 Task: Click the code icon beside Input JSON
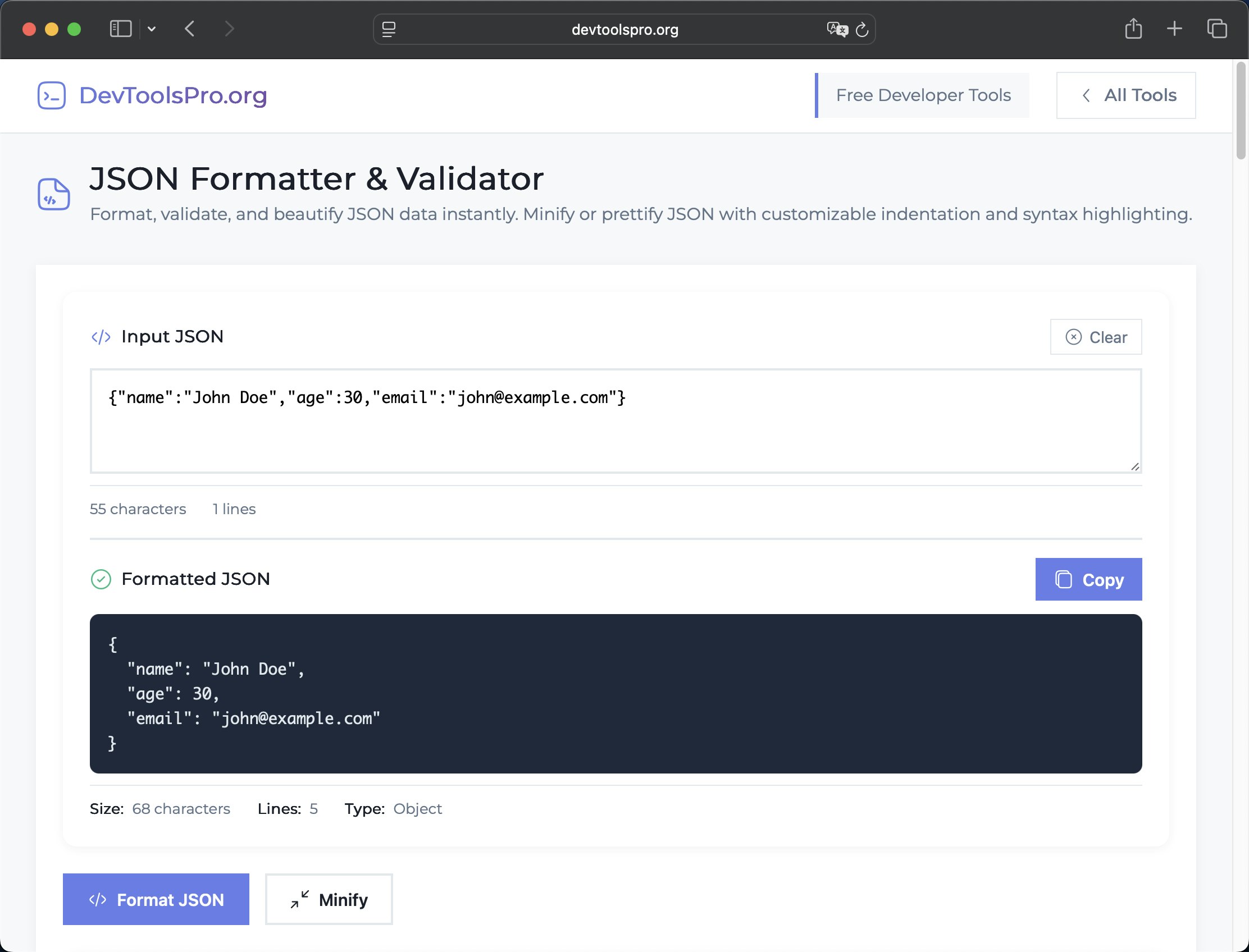101,336
